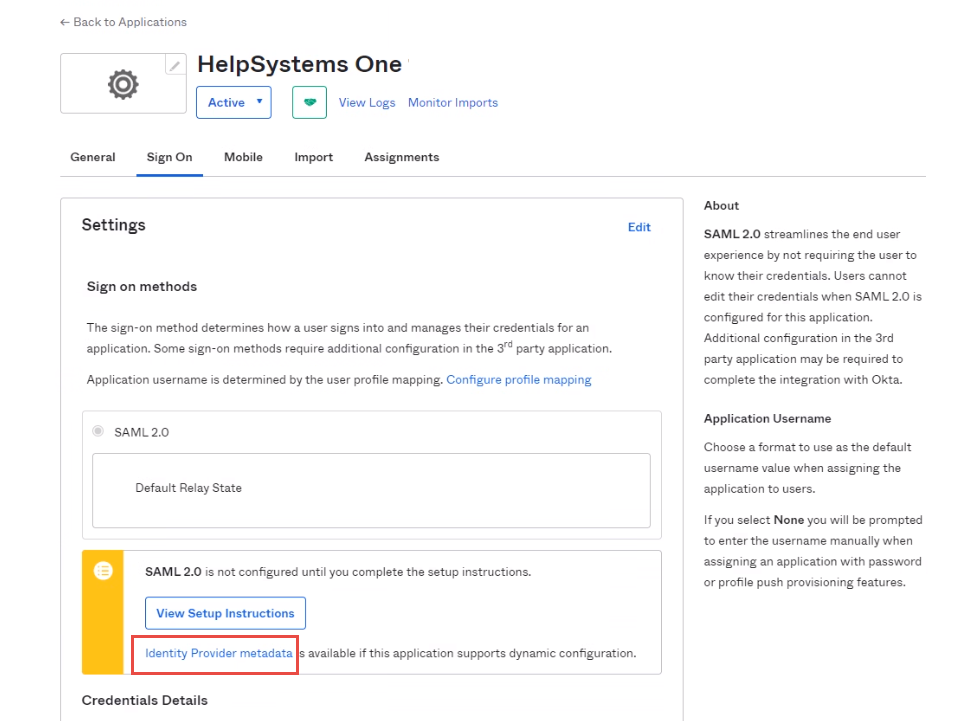
Task: Open Configure profile mapping link
Action: 518,380
